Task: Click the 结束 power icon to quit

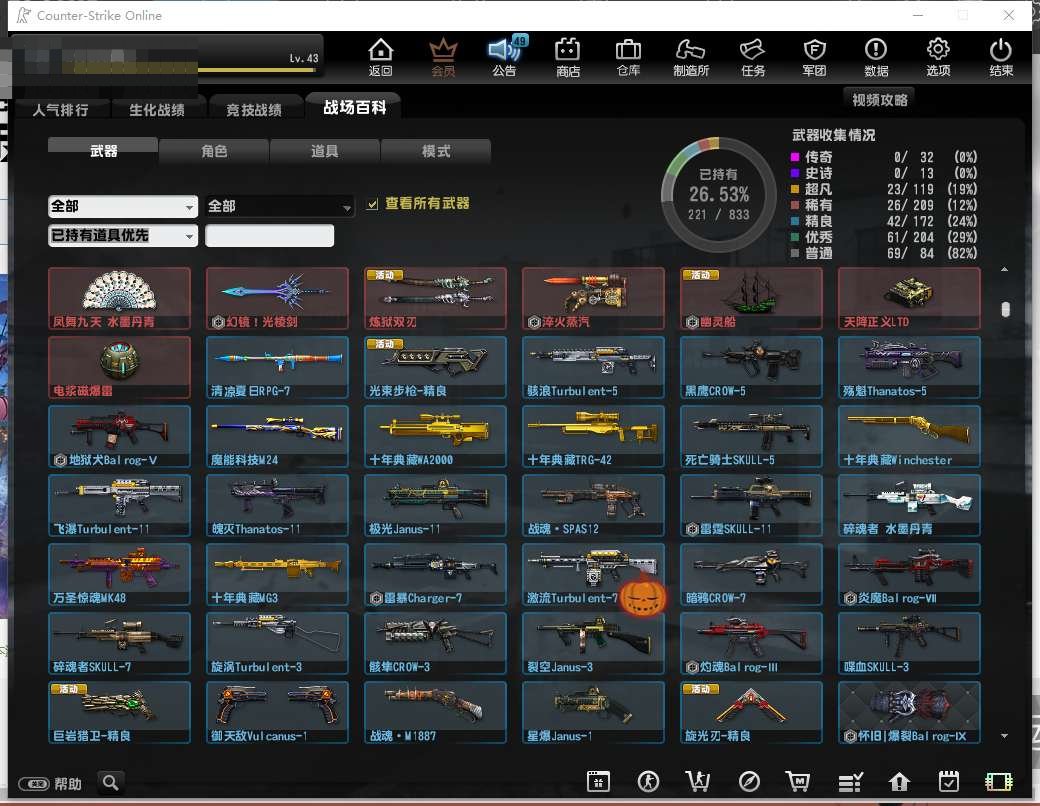Action: click(x=1001, y=57)
